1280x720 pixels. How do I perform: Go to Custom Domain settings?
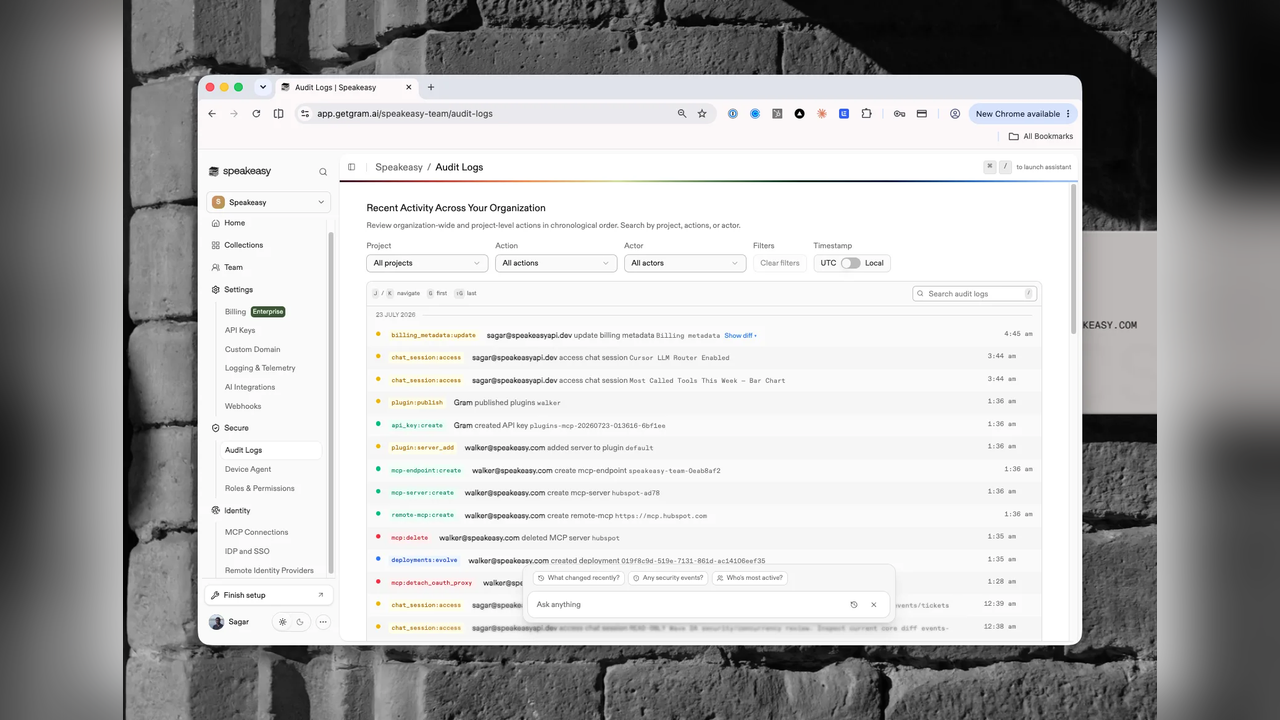(x=252, y=349)
